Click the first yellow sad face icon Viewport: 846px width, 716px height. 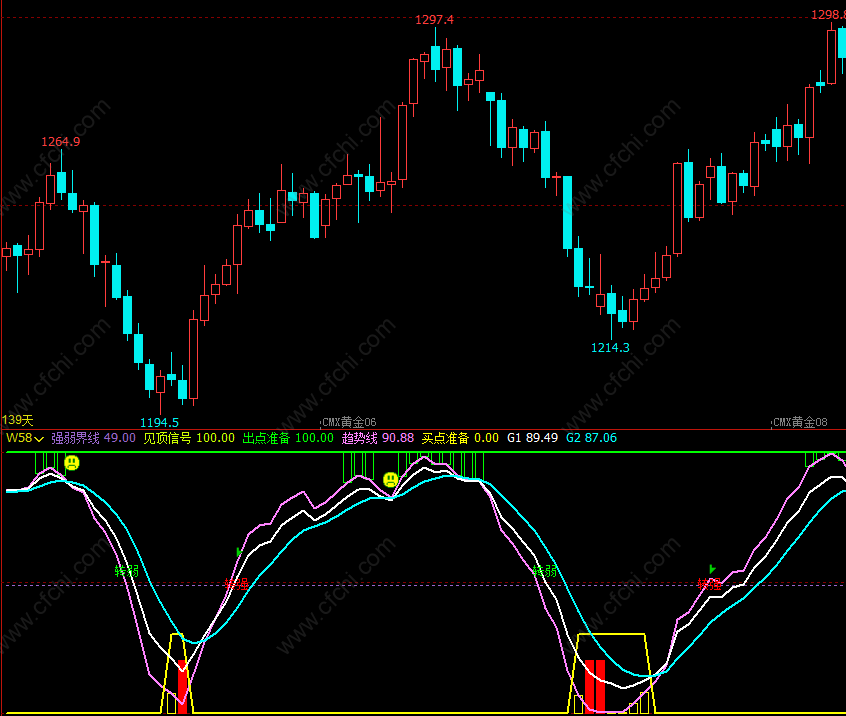tap(72, 462)
